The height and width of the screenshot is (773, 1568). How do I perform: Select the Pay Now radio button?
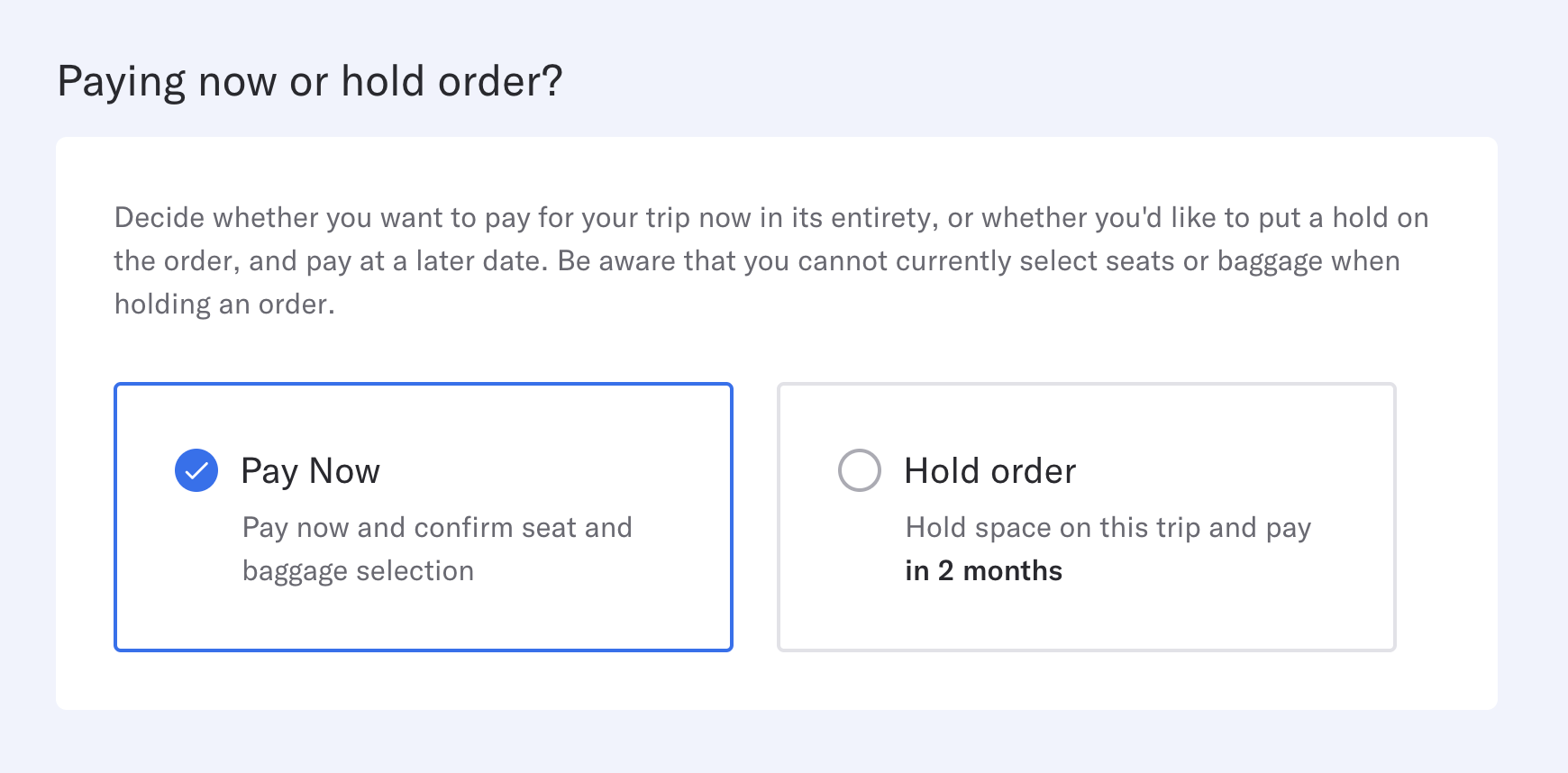point(196,470)
